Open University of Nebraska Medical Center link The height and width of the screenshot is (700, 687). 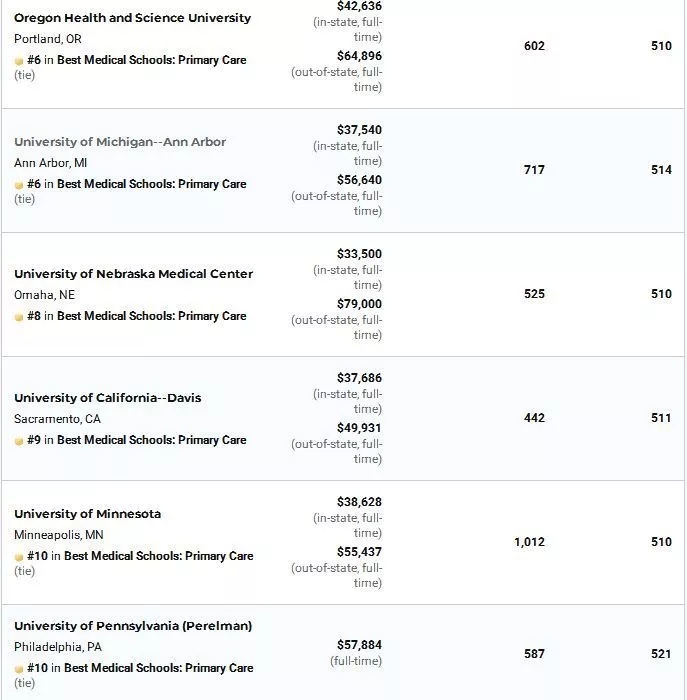[x=133, y=274]
